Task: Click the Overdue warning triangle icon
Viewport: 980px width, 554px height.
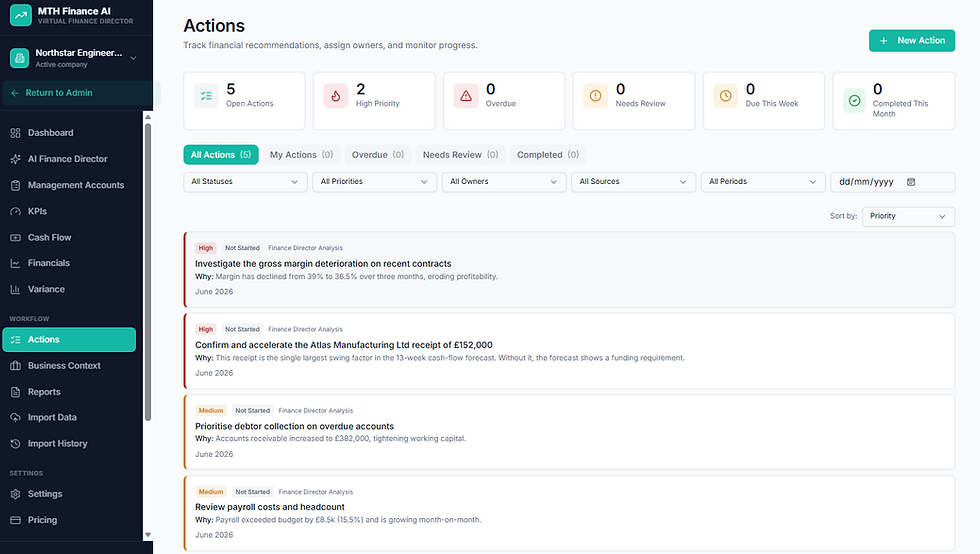Action: point(466,96)
